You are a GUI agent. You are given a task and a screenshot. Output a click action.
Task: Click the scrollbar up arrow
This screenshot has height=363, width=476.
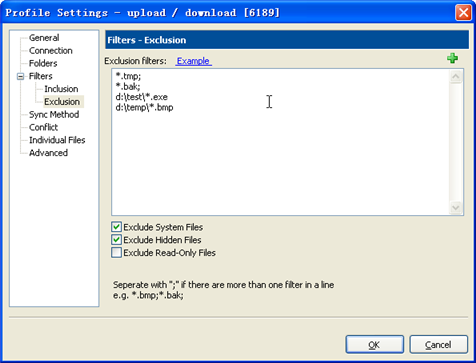tap(456, 77)
